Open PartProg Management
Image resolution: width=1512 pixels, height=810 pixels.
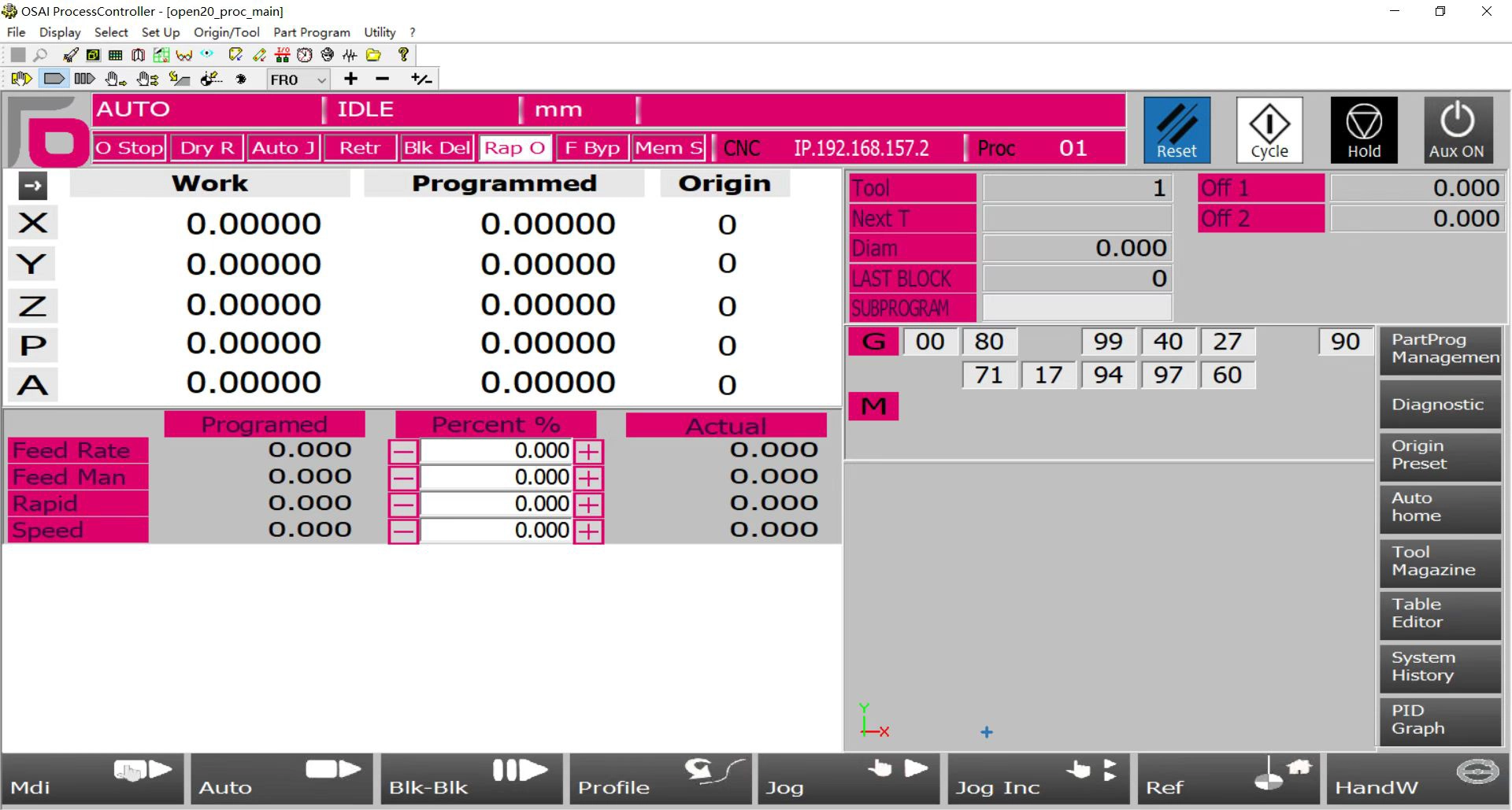pos(1440,349)
